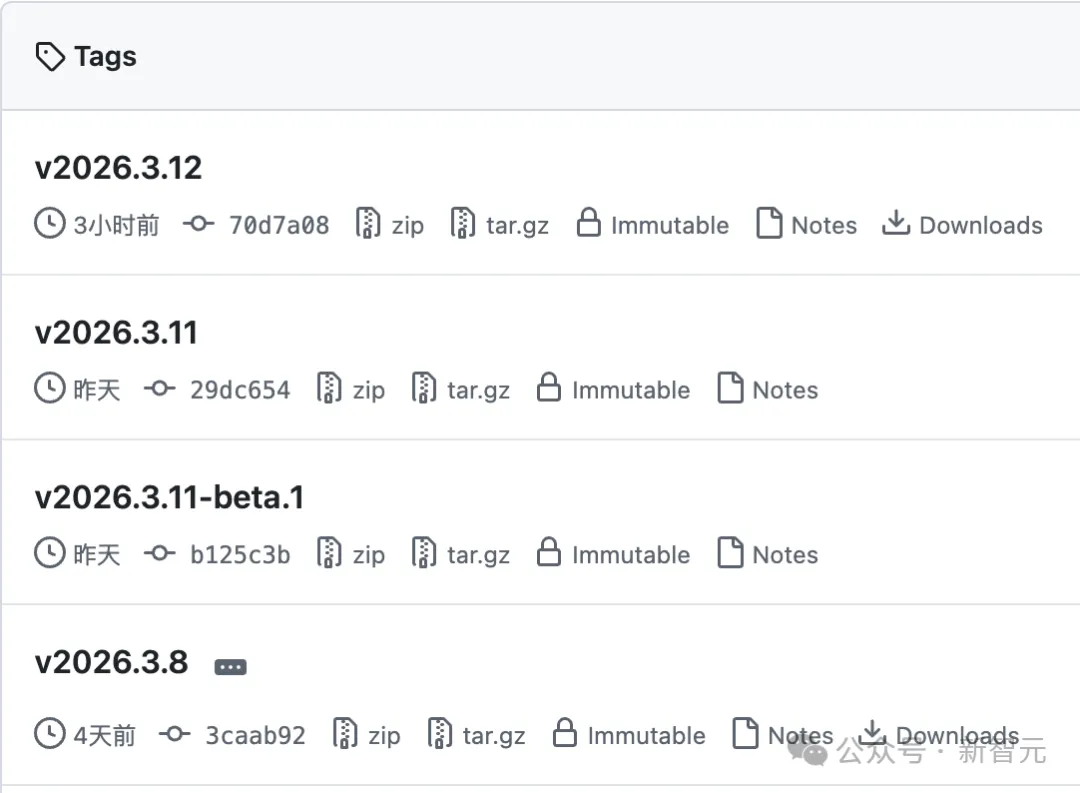This screenshot has width=1080, height=793.
Task: Open the v2026.3.8 tag link
Action: coord(111,662)
